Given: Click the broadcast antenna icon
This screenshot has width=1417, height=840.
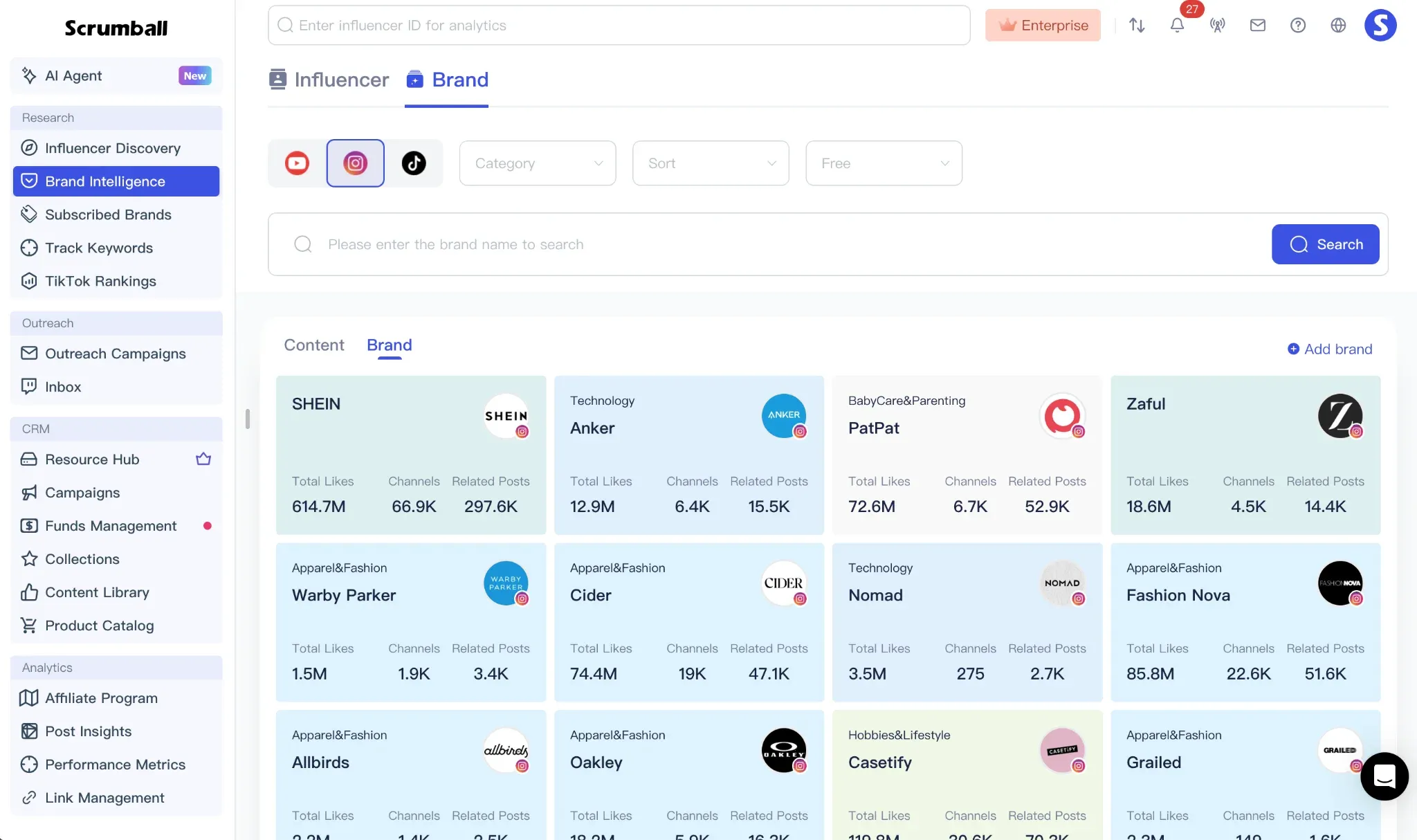Looking at the screenshot, I should (1218, 26).
